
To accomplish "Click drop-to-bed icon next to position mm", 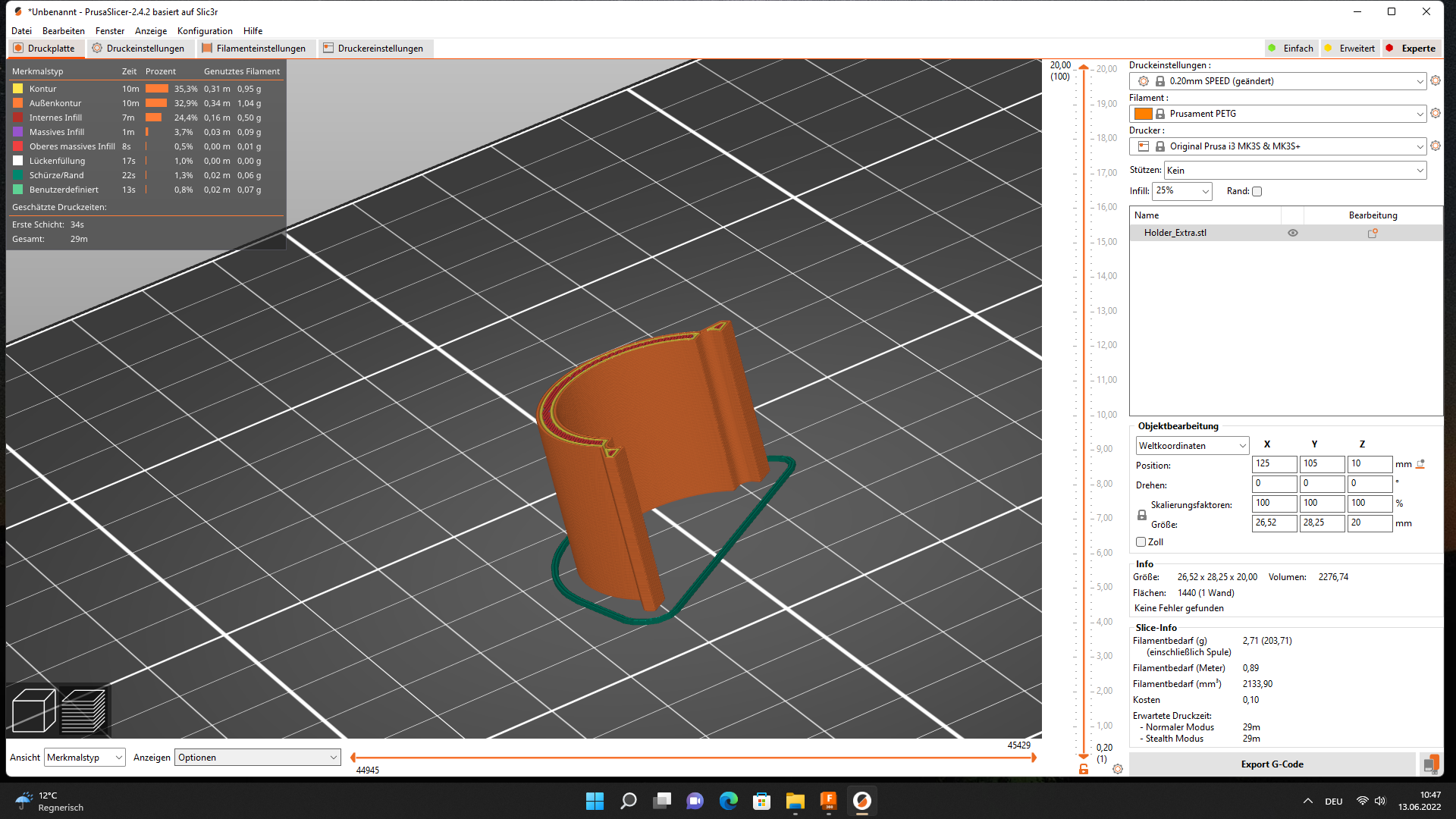I will (1420, 464).
